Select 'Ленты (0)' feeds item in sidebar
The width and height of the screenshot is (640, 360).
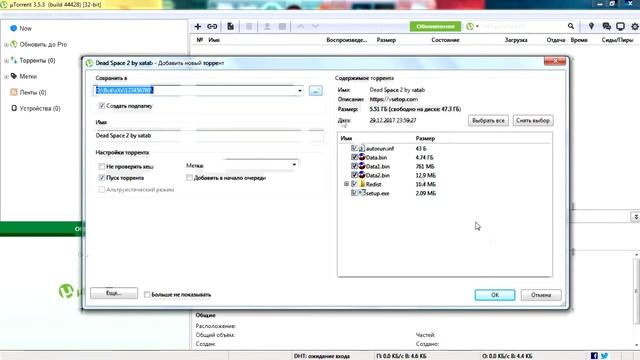[33, 92]
